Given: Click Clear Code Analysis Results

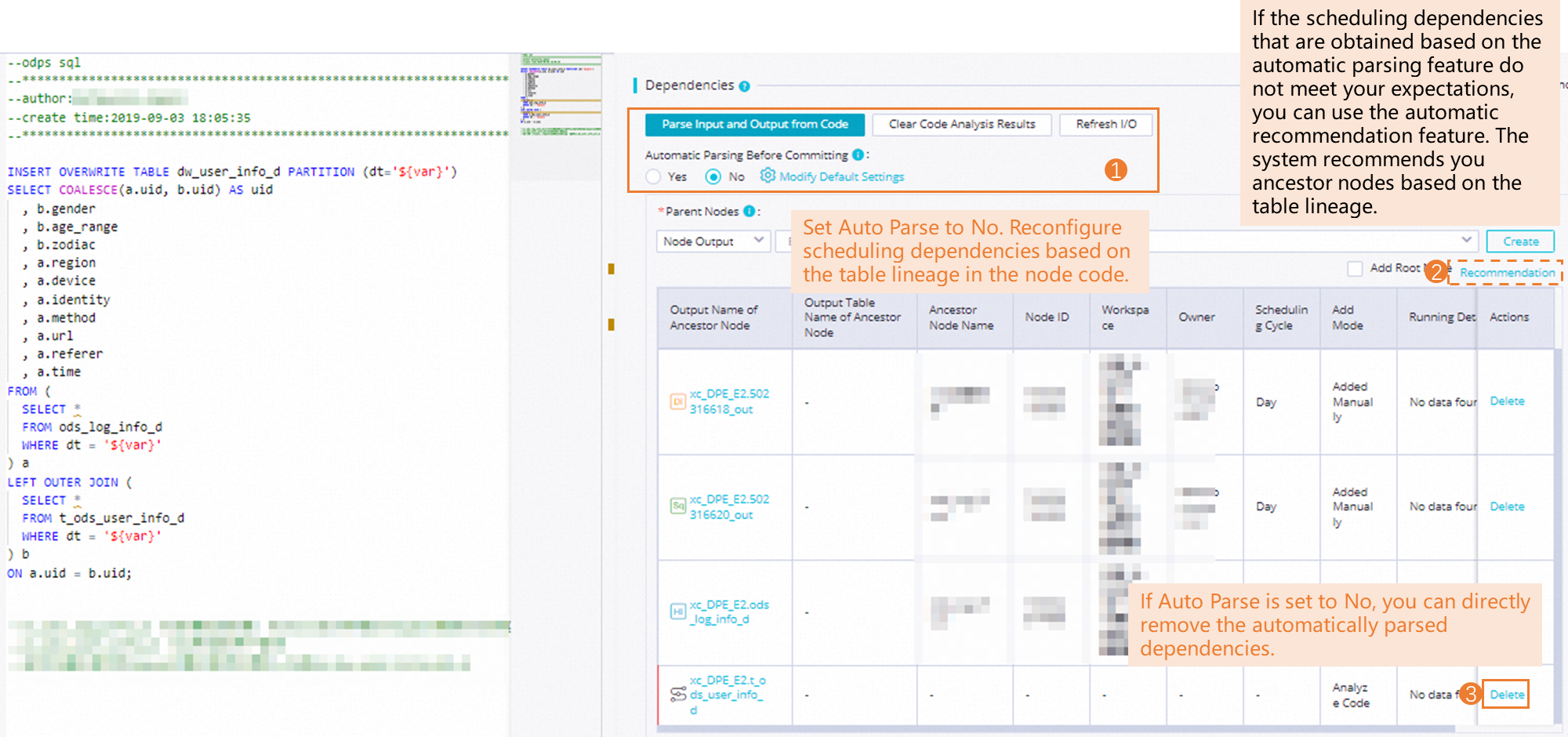Looking at the screenshot, I should pyautogui.click(x=962, y=125).
